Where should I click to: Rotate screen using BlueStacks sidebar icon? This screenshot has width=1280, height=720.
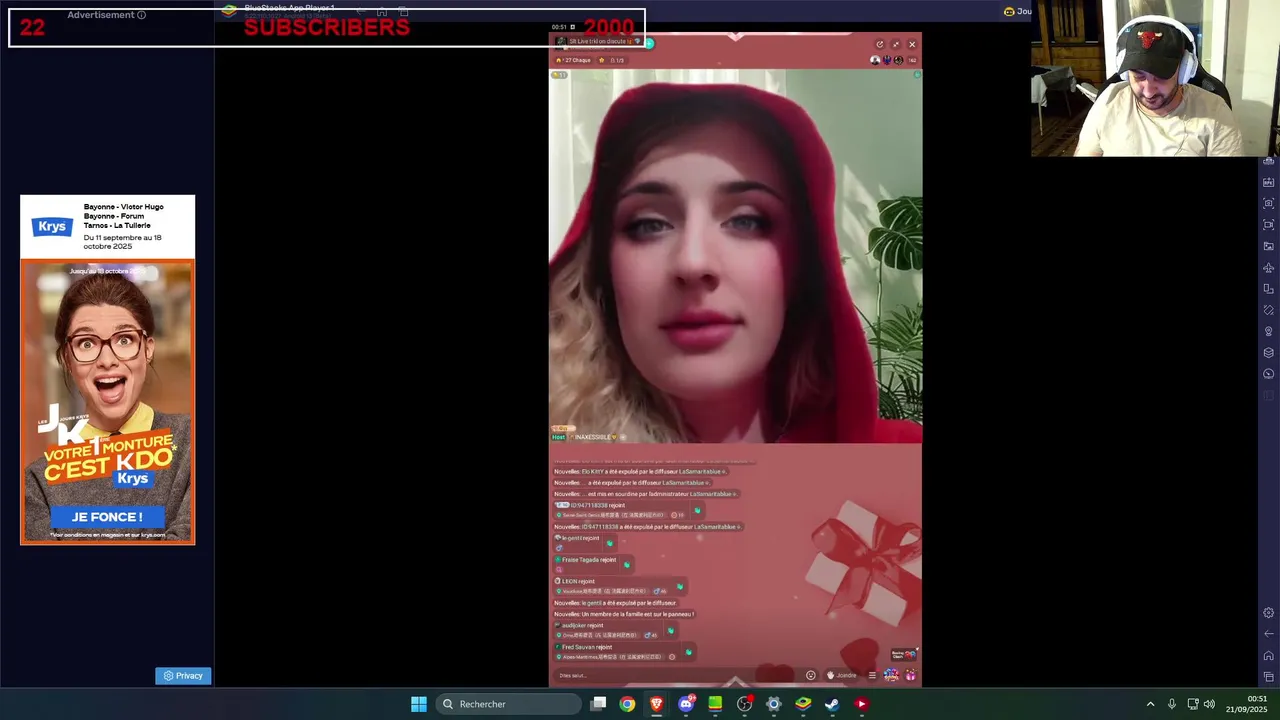coord(1269,289)
